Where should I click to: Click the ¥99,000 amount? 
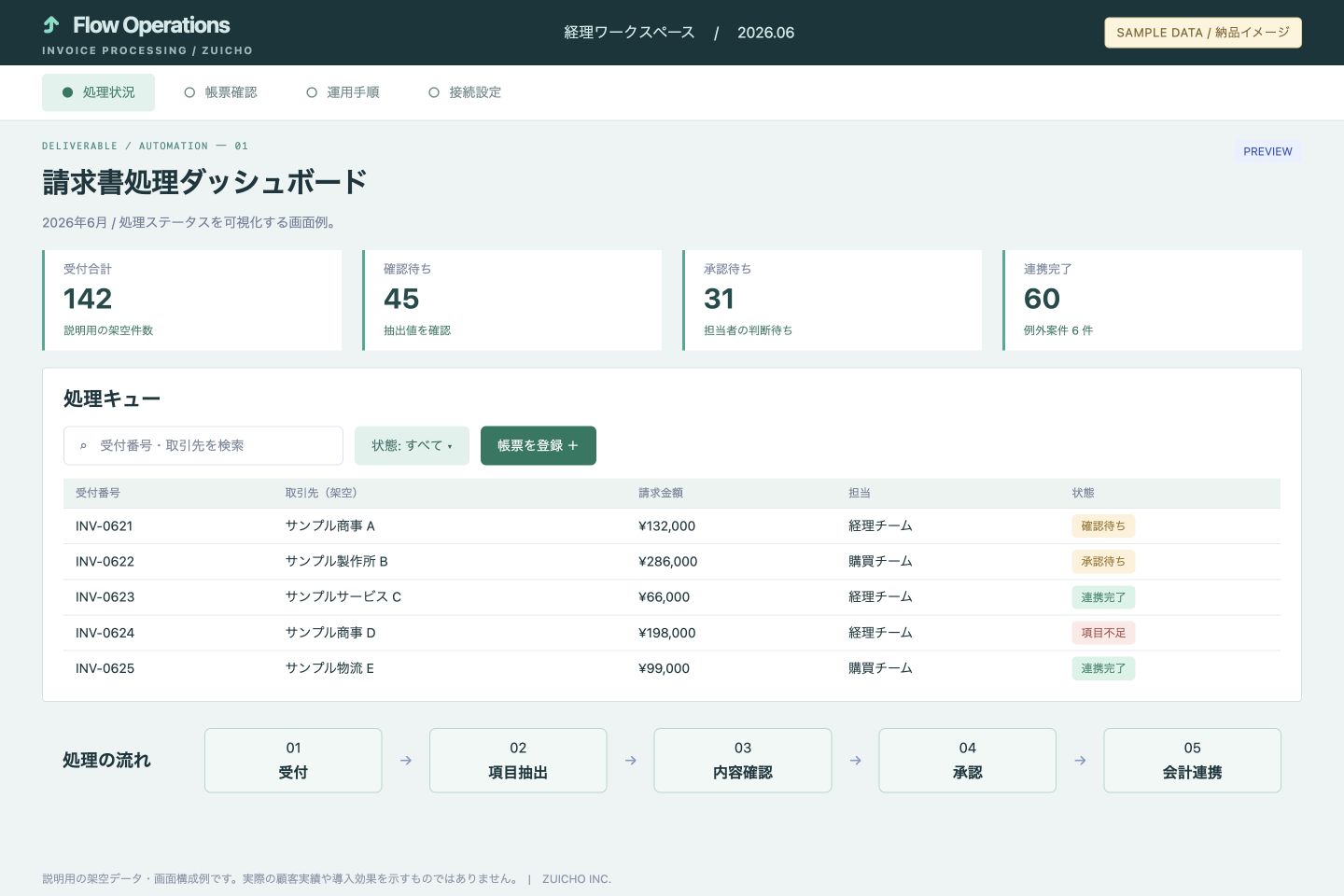(x=665, y=668)
